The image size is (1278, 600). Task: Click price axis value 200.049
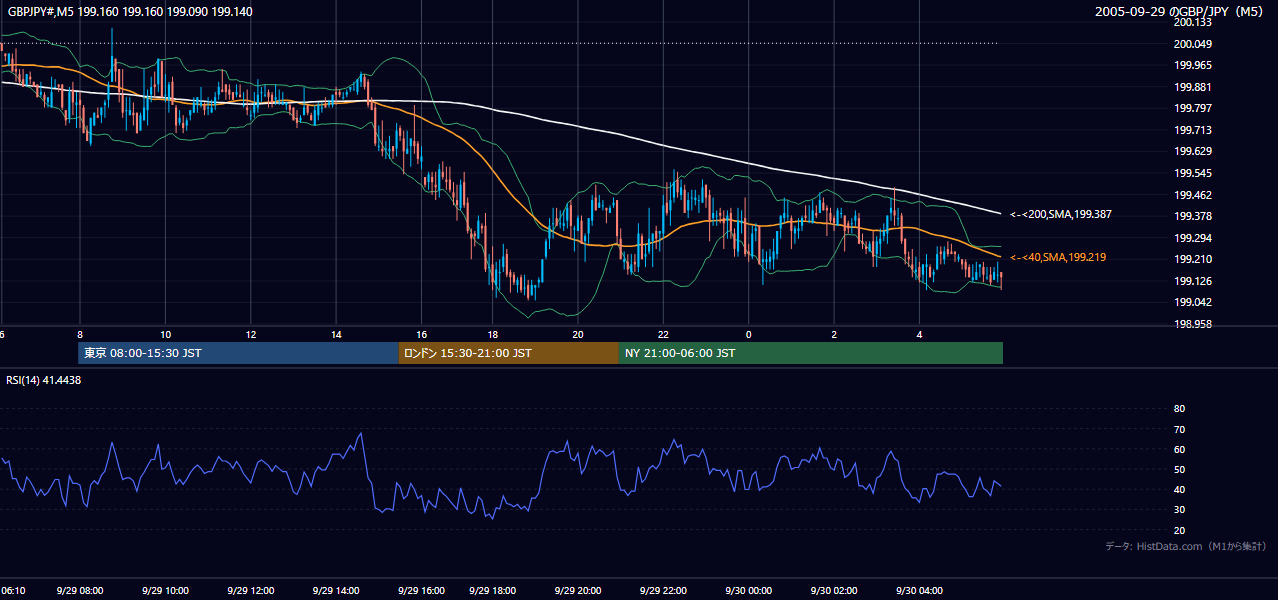pos(1193,44)
